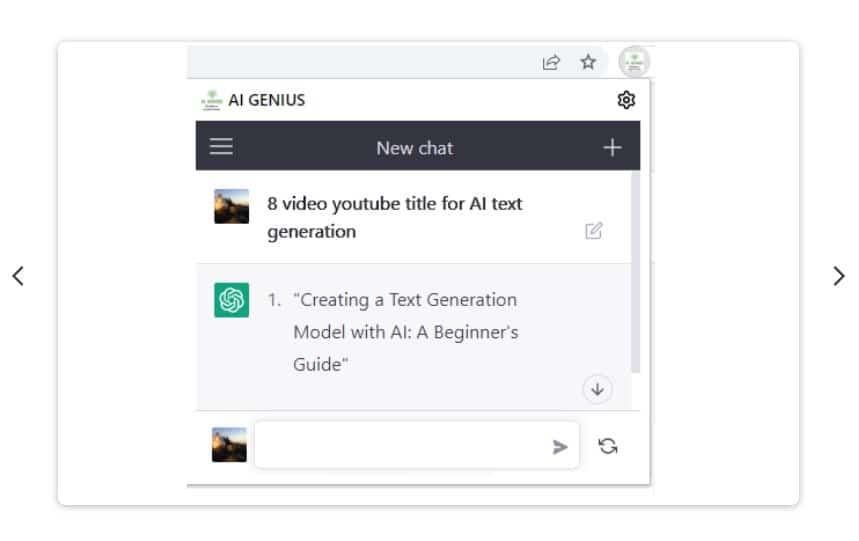Click the "New chat" header title

414,148
